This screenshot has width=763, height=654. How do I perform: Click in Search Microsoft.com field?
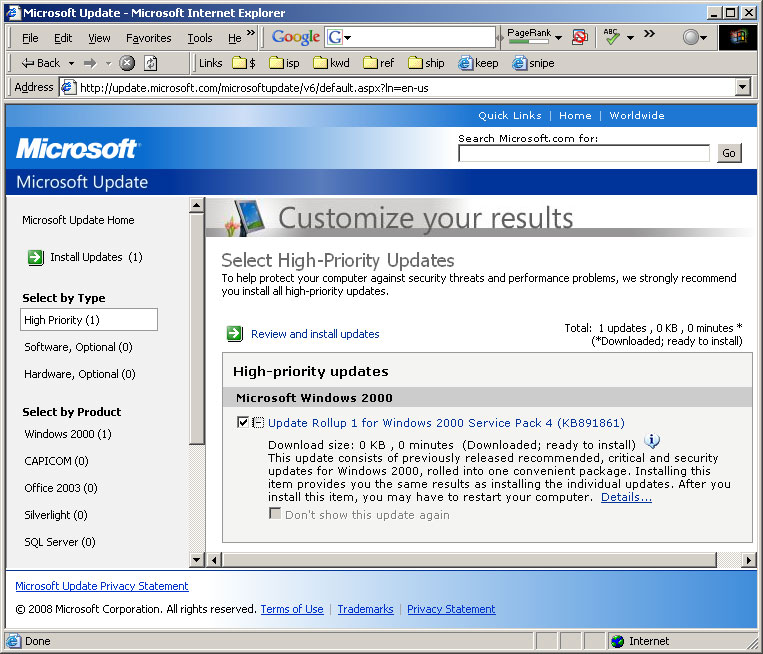coord(583,153)
